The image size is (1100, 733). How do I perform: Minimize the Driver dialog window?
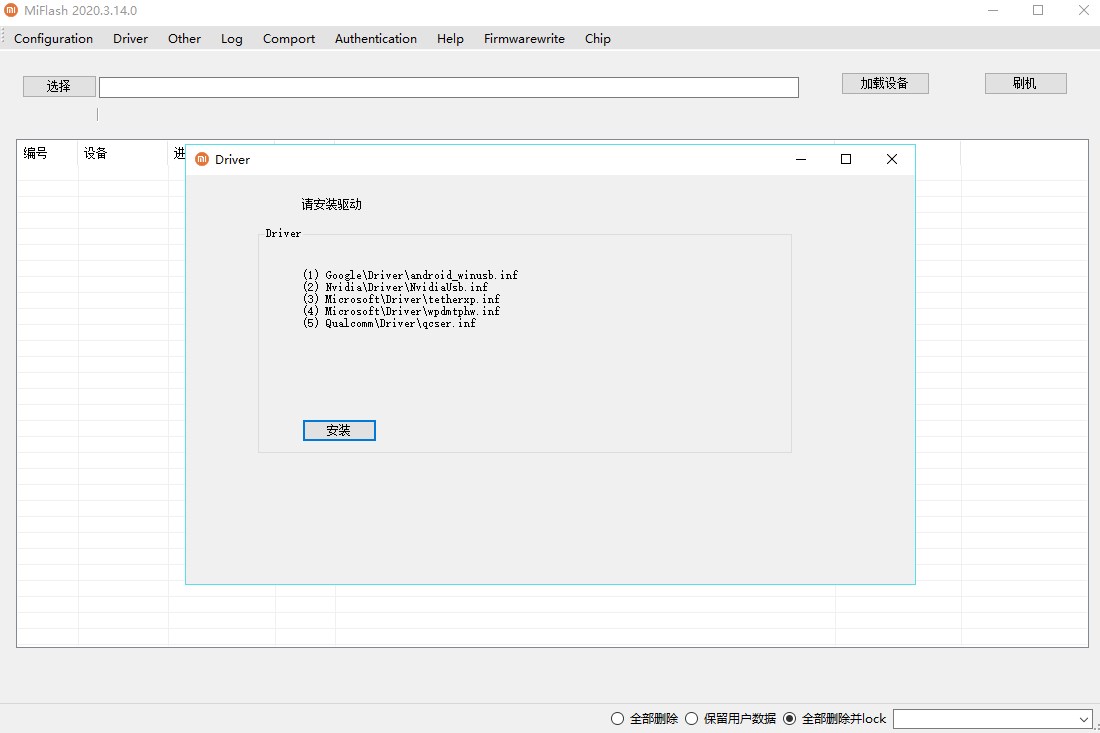click(x=800, y=159)
